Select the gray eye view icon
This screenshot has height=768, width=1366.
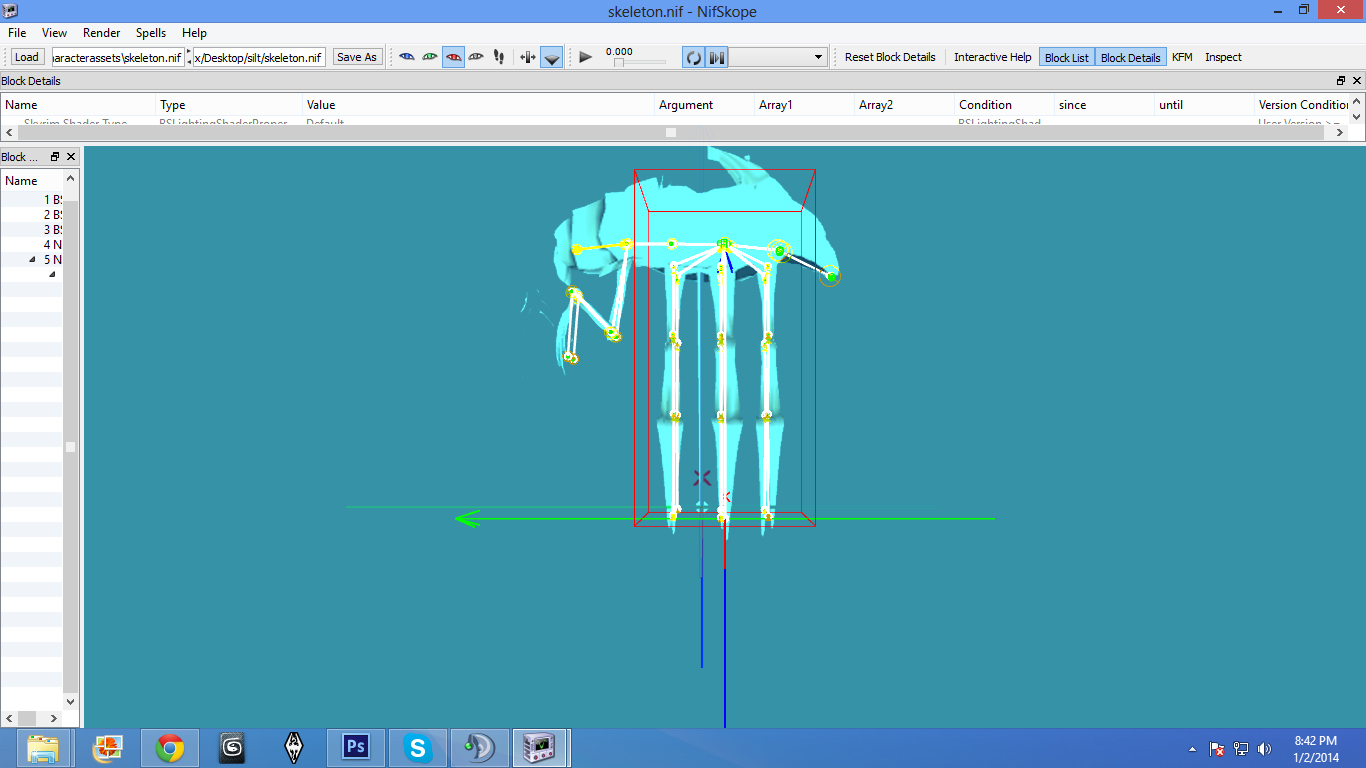[476, 57]
